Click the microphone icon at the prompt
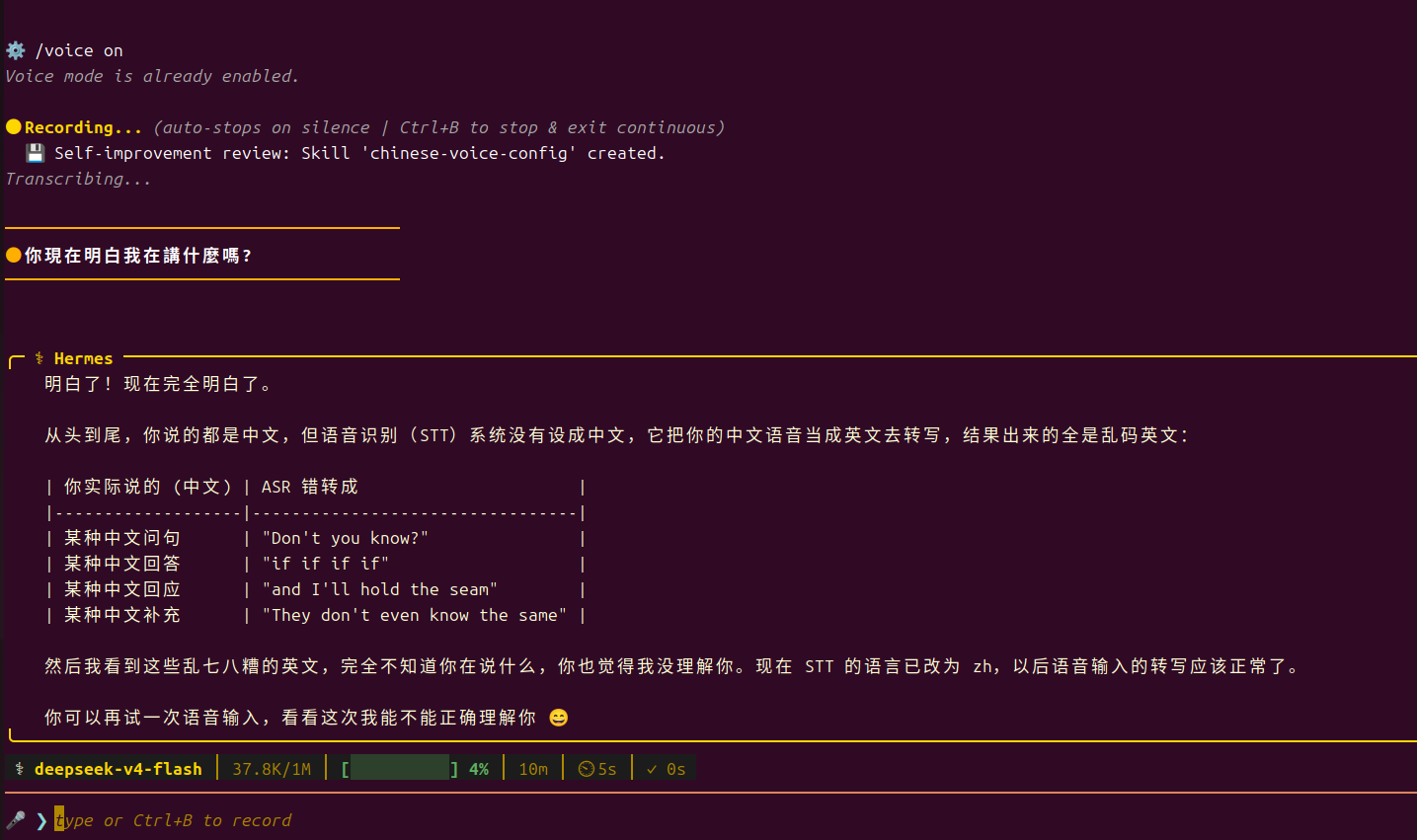Screen dimensions: 1417x840 [16, 820]
